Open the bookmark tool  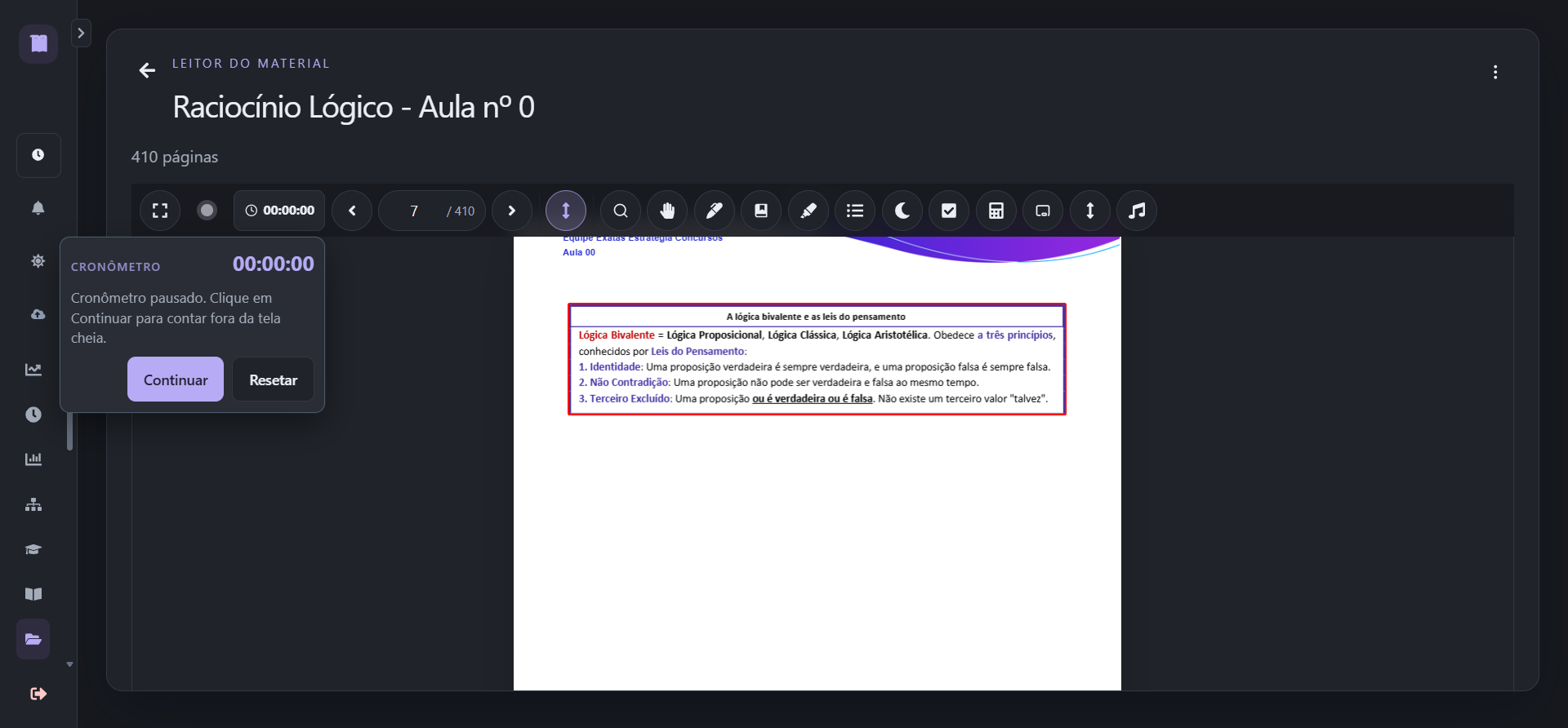tap(761, 211)
